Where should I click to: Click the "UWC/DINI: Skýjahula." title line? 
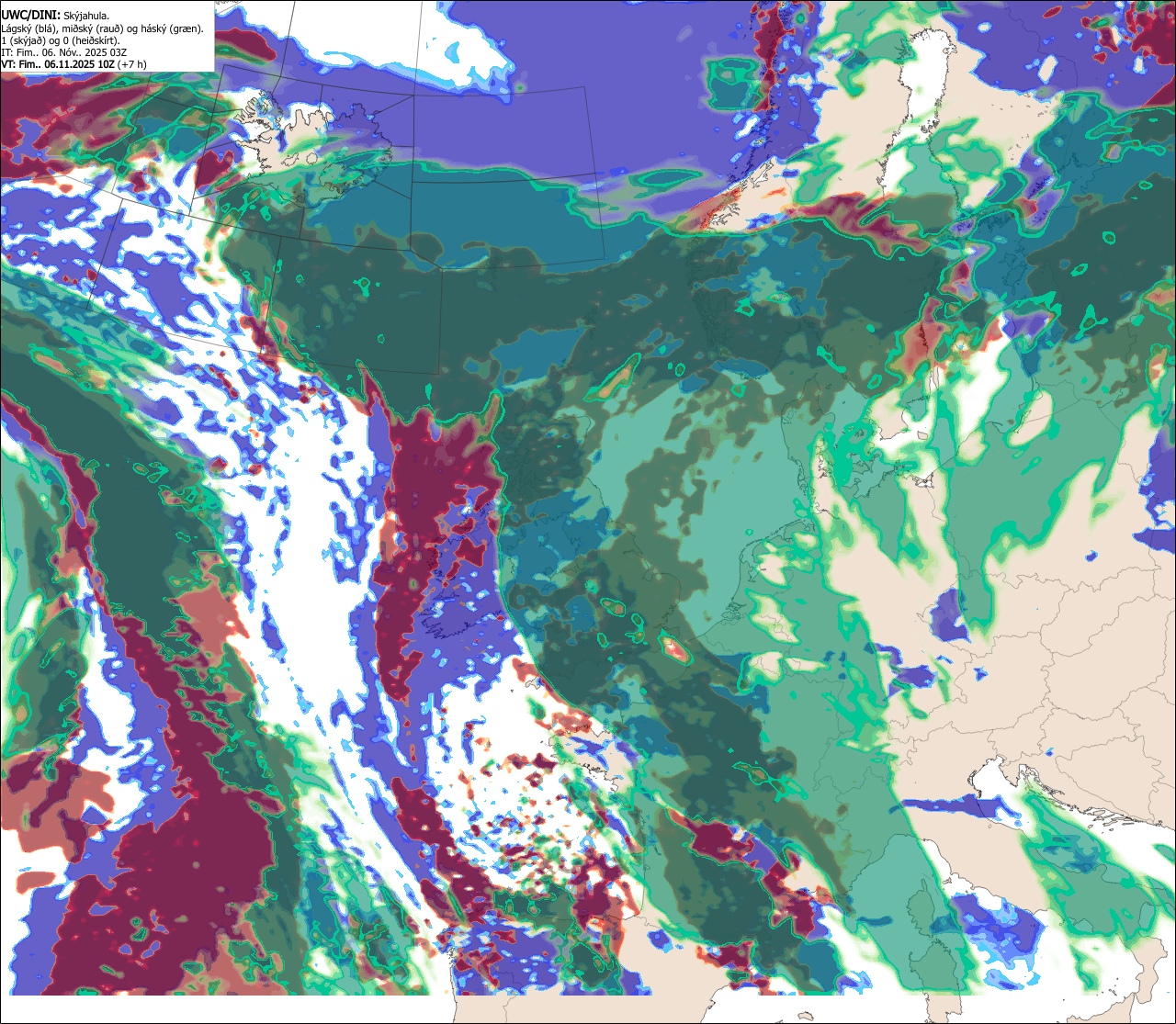click(57, 15)
